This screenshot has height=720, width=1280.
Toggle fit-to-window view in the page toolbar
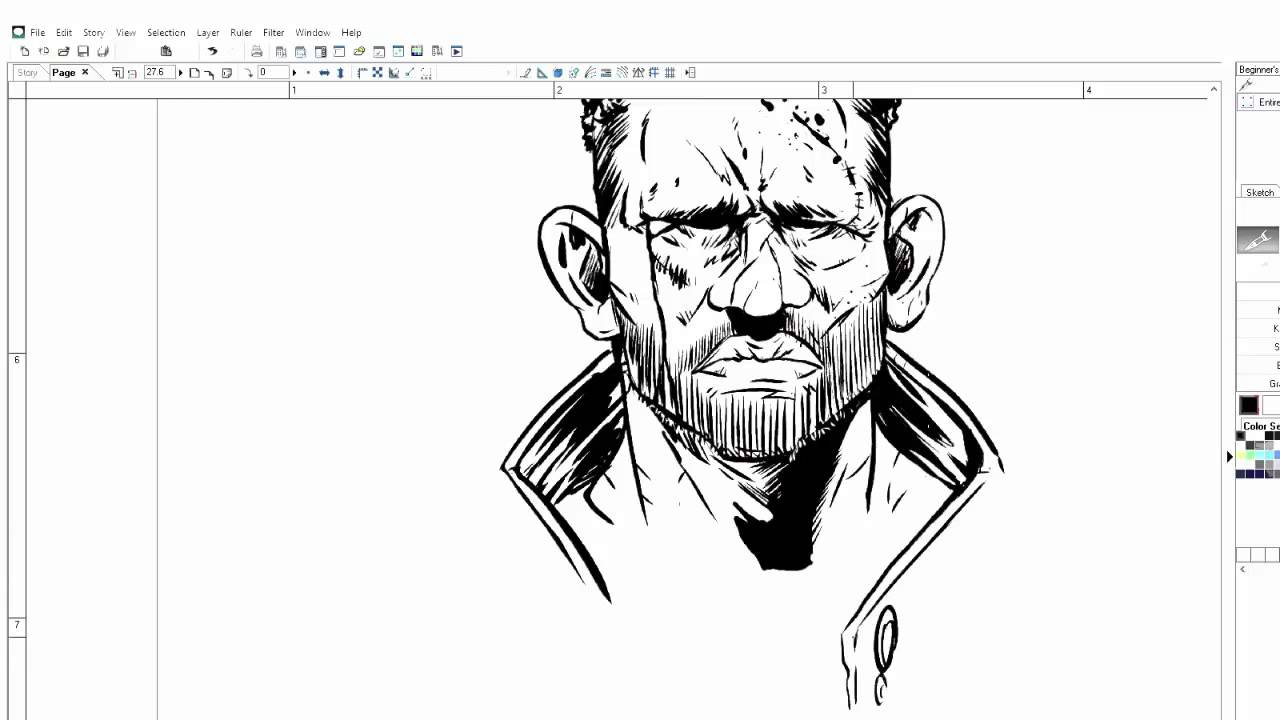click(x=195, y=72)
